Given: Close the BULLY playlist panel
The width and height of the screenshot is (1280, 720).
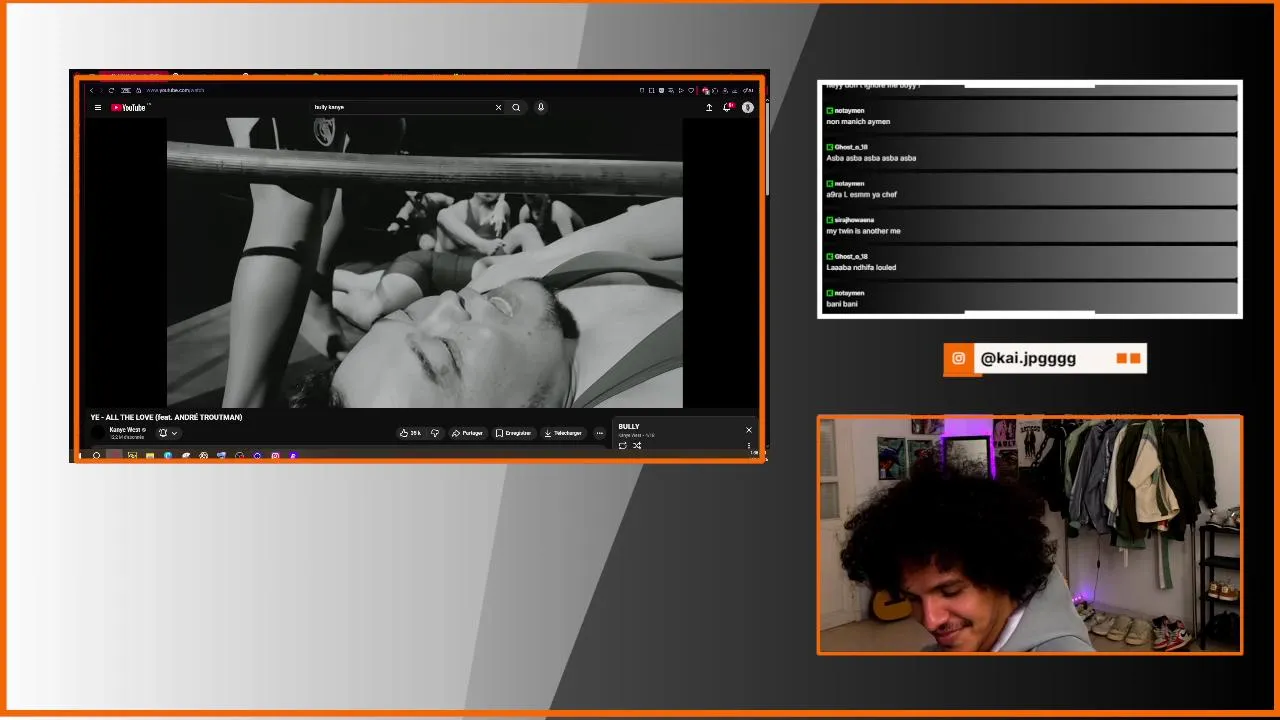Looking at the screenshot, I should (x=748, y=430).
